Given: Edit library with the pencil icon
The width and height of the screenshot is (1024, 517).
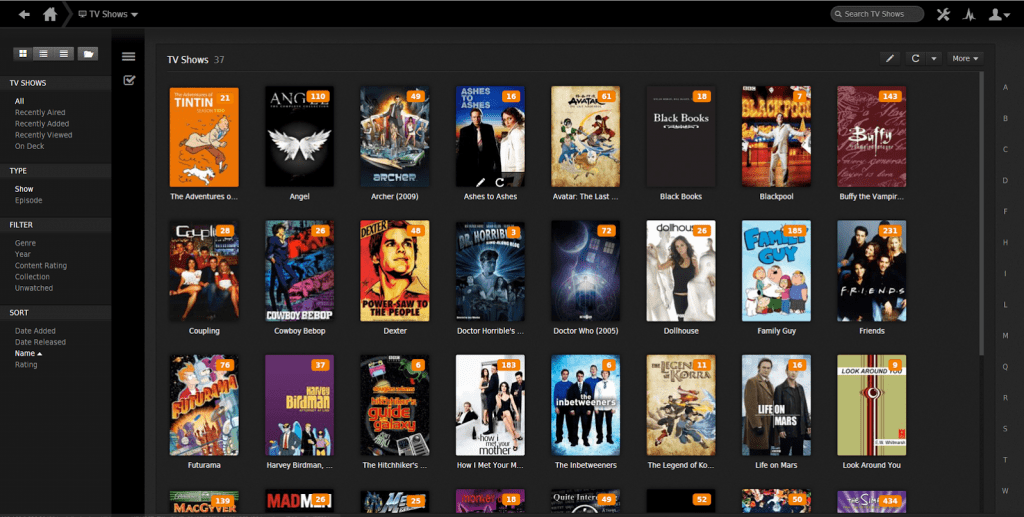Looking at the screenshot, I should (889, 59).
